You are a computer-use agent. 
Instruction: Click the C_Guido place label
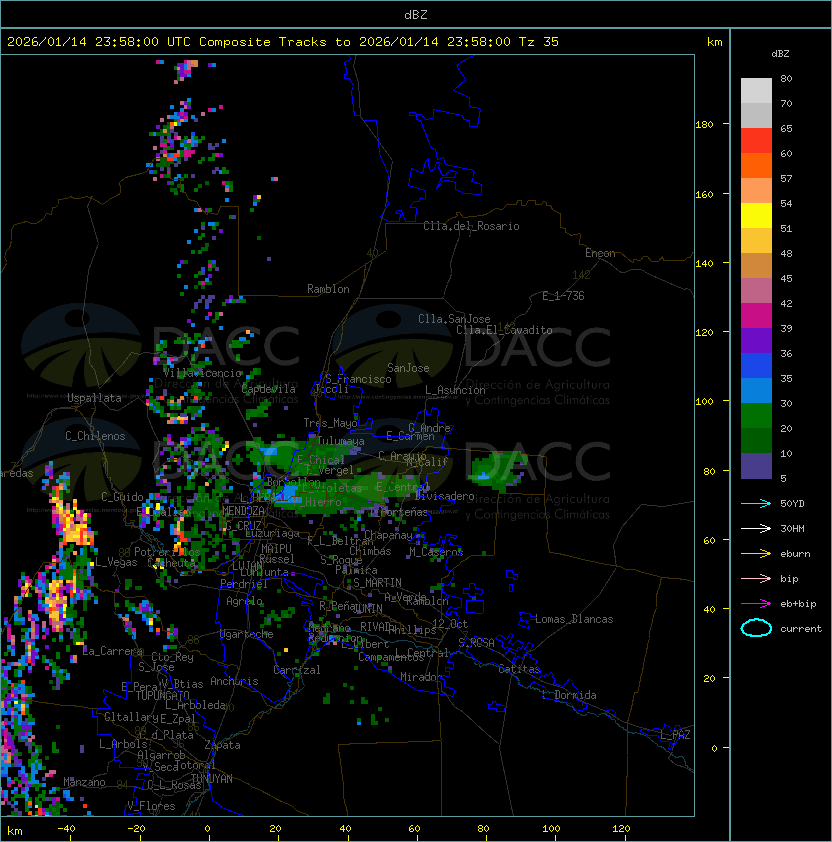[122, 497]
